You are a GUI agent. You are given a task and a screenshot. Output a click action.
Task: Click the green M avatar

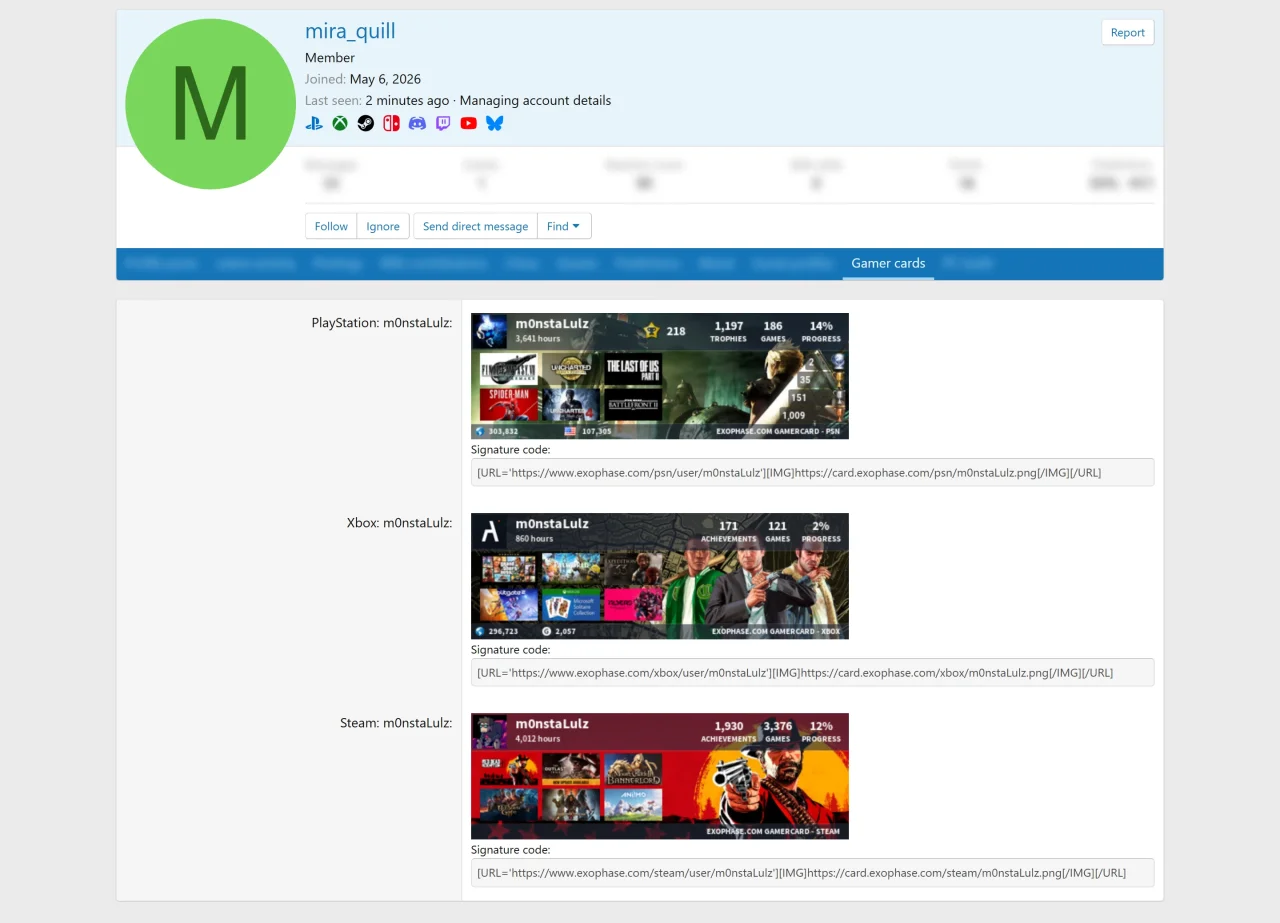click(x=210, y=104)
